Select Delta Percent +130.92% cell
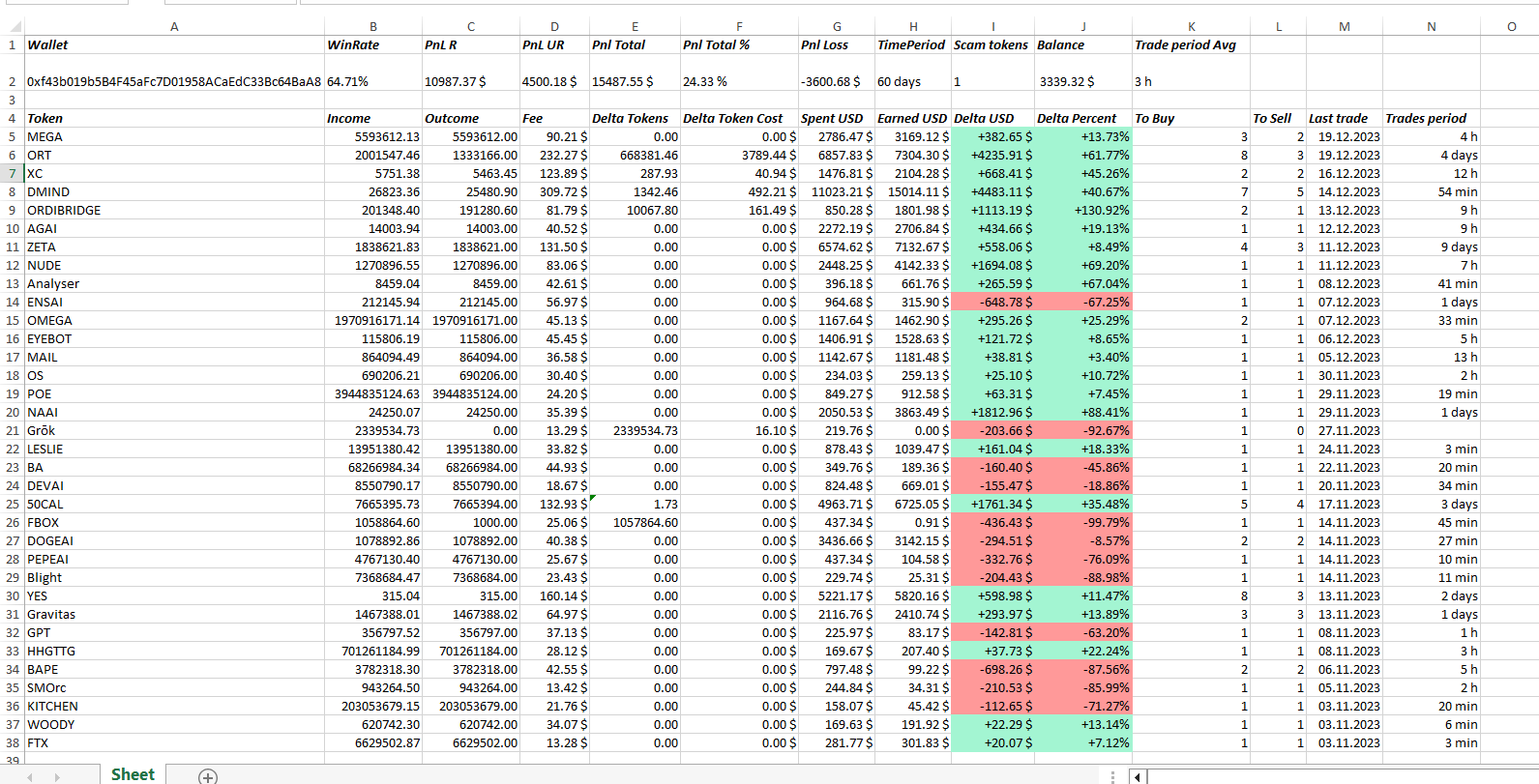The height and width of the screenshot is (784, 1539). tap(1083, 211)
